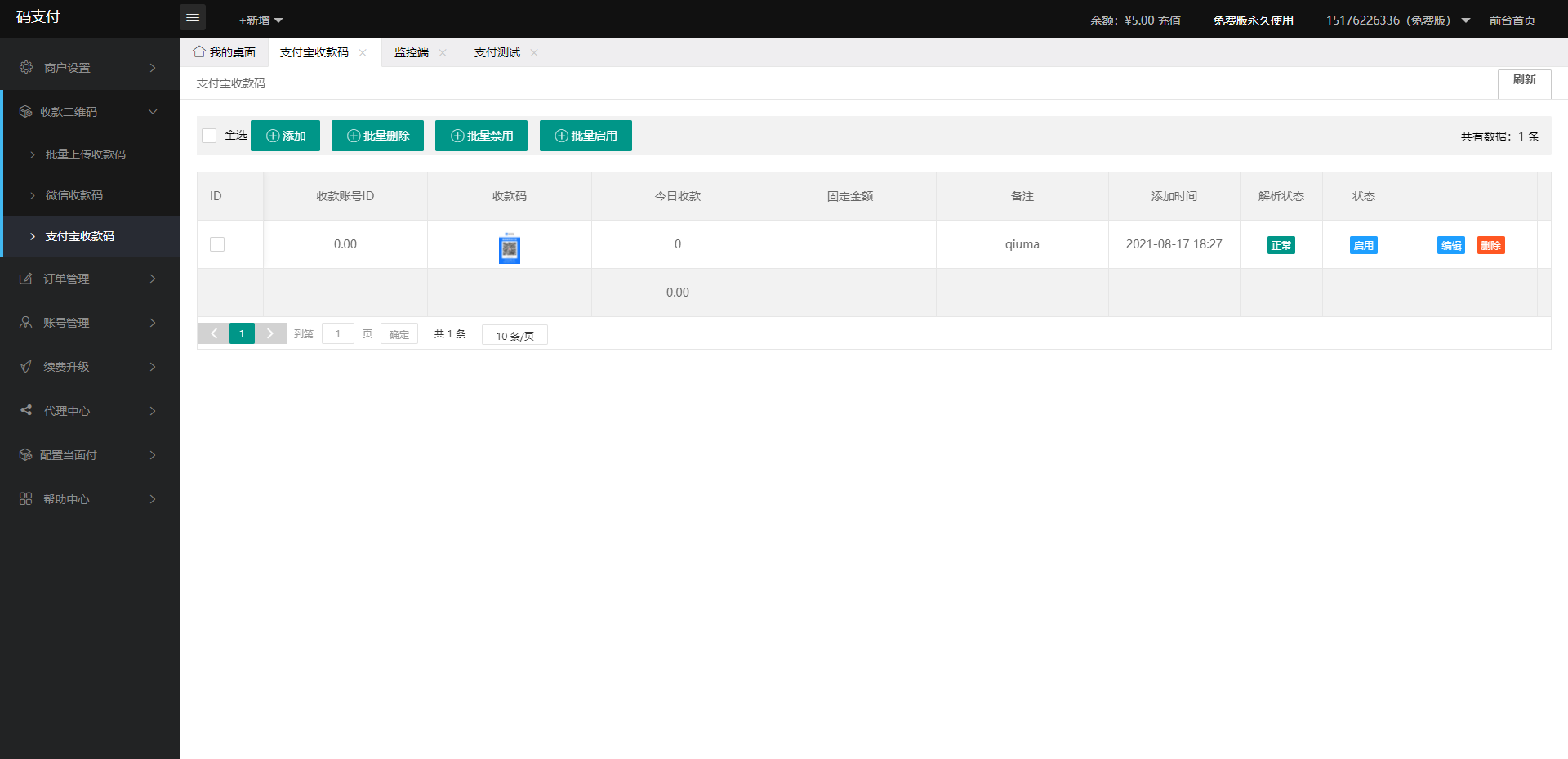Open the +新增 dropdown menu
Image resolution: width=1568 pixels, height=759 pixels.
(x=261, y=20)
